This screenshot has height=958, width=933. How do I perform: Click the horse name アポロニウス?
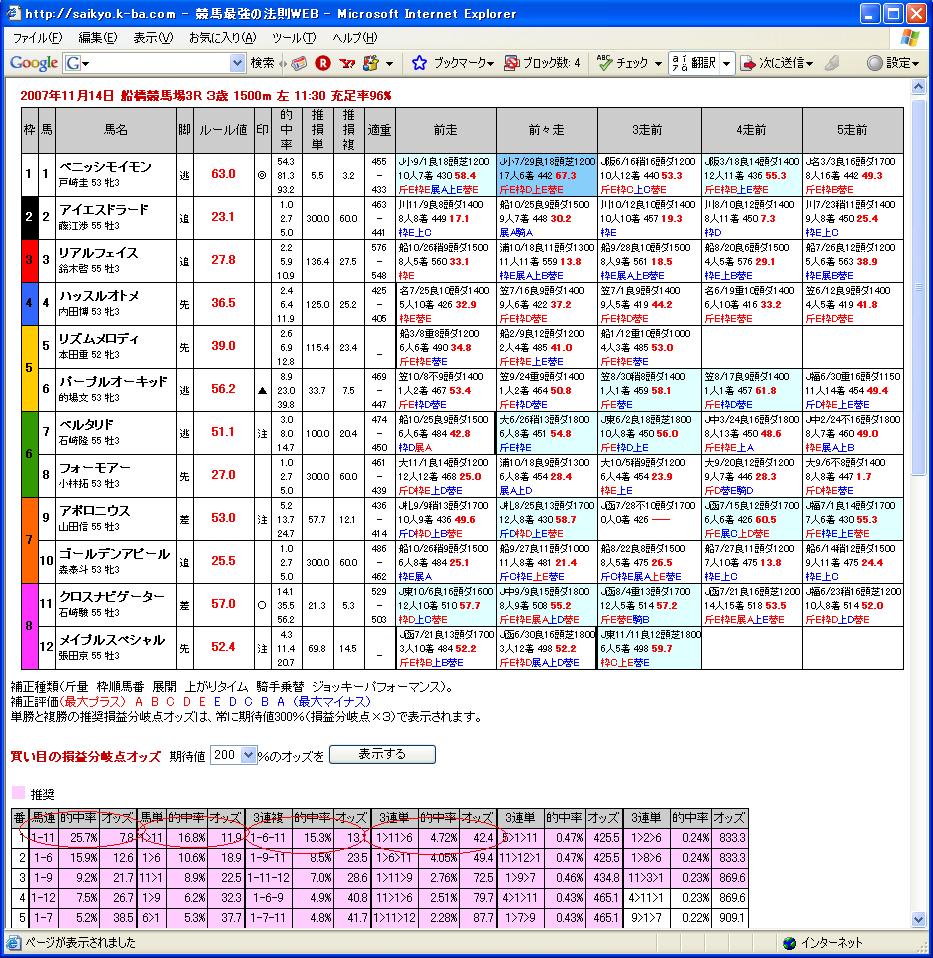click(94, 511)
